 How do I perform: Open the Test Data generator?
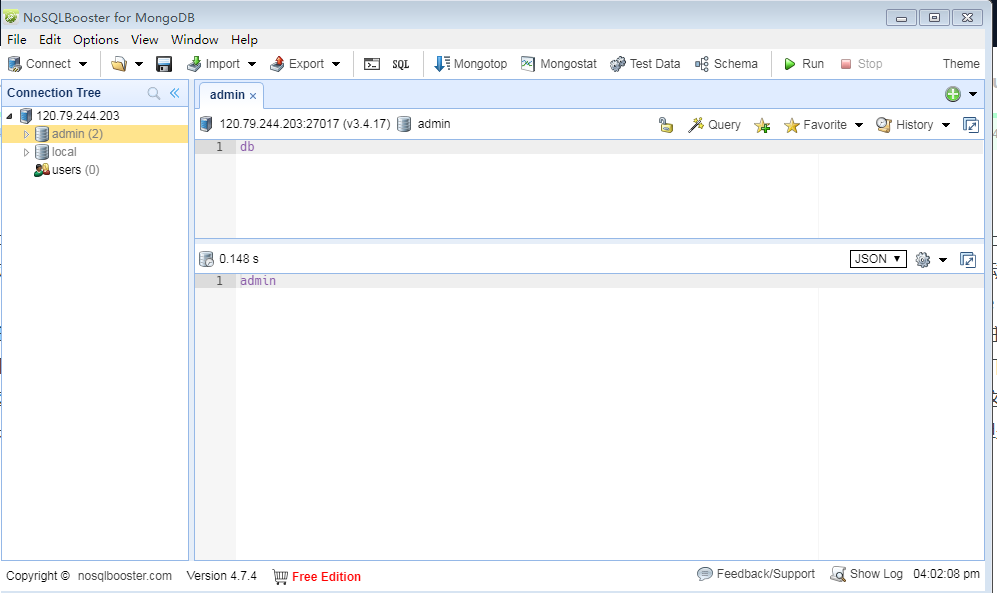pos(645,64)
